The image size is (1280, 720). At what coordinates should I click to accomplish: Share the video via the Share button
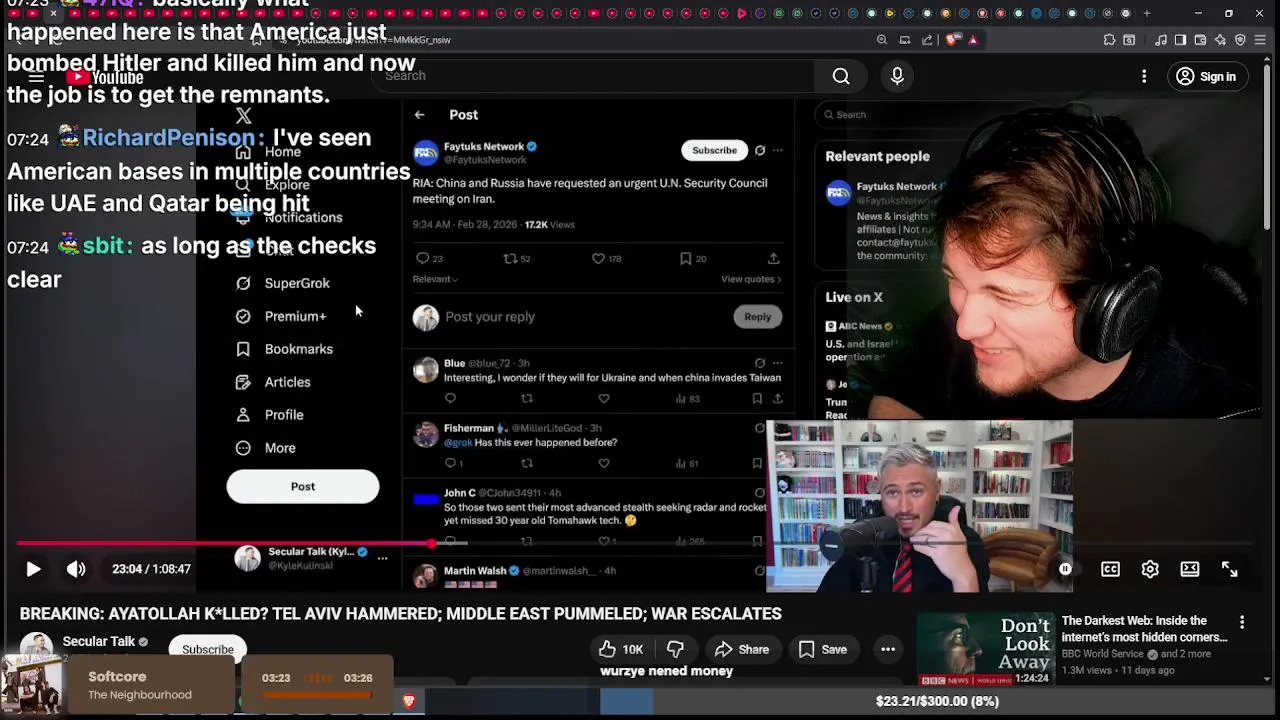(x=741, y=649)
